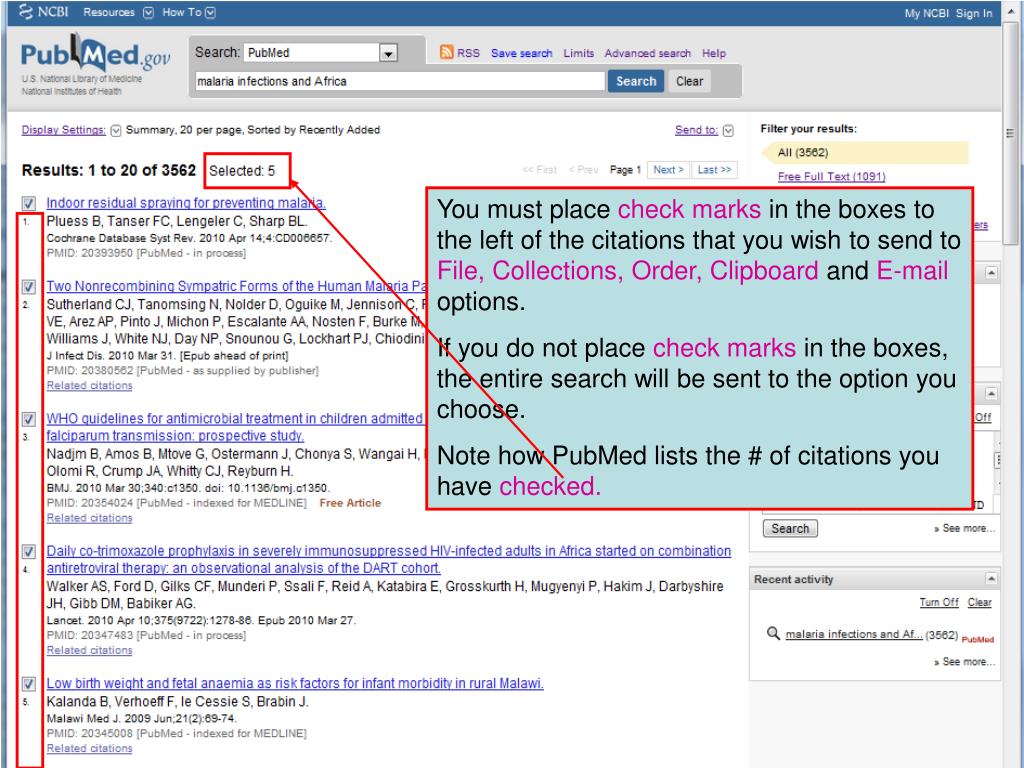Viewport: 1024px width, 768px height.
Task: Collapse the Recent activity panel arrow
Action: tap(991, 579)
